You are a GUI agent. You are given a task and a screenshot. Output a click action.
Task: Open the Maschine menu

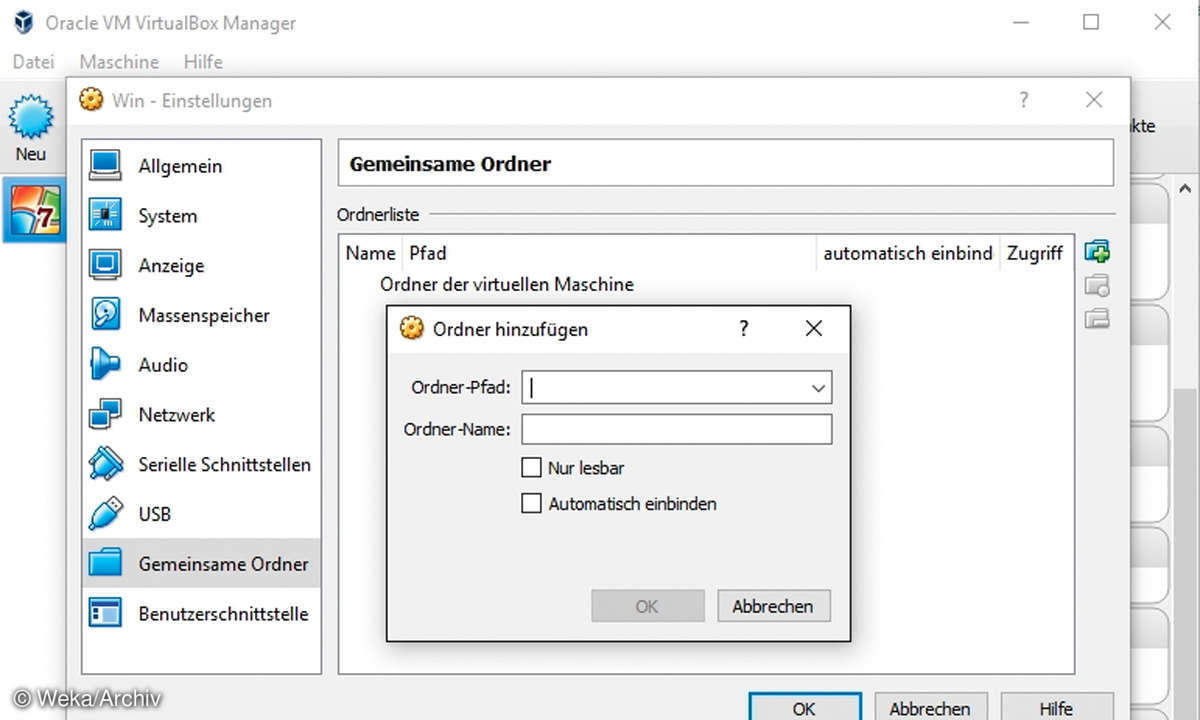(119, 62)
